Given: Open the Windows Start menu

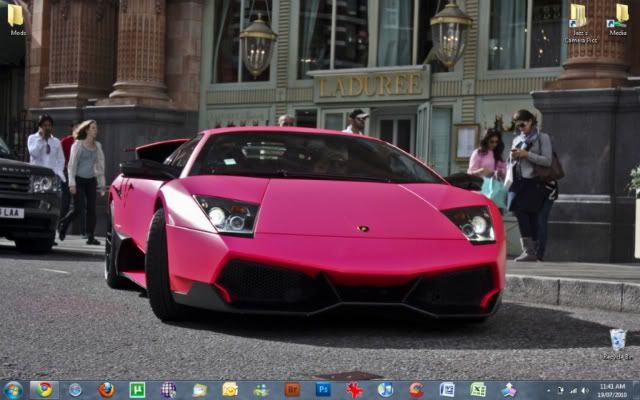Looking at the screenshot, I should coord(13,389).
